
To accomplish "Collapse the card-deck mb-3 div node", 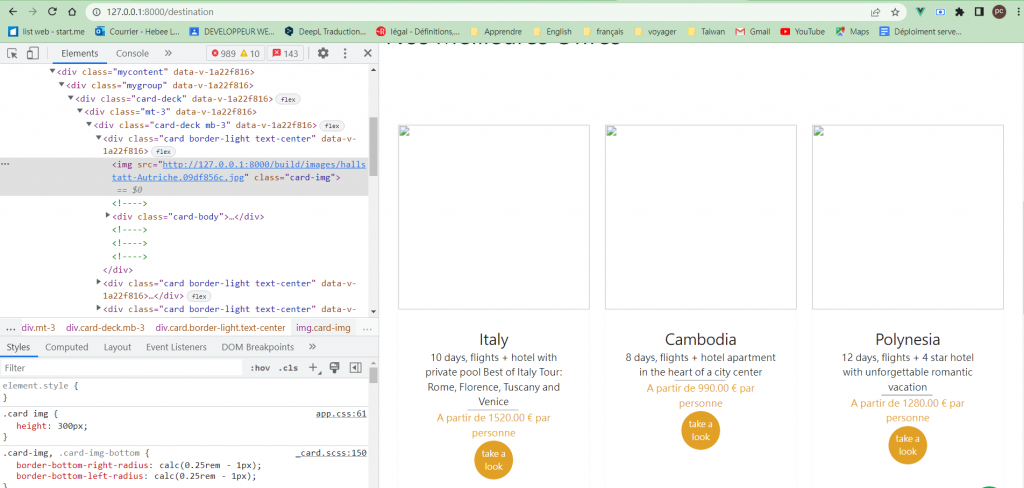I will pyautogui.click(x=89, y=125).
